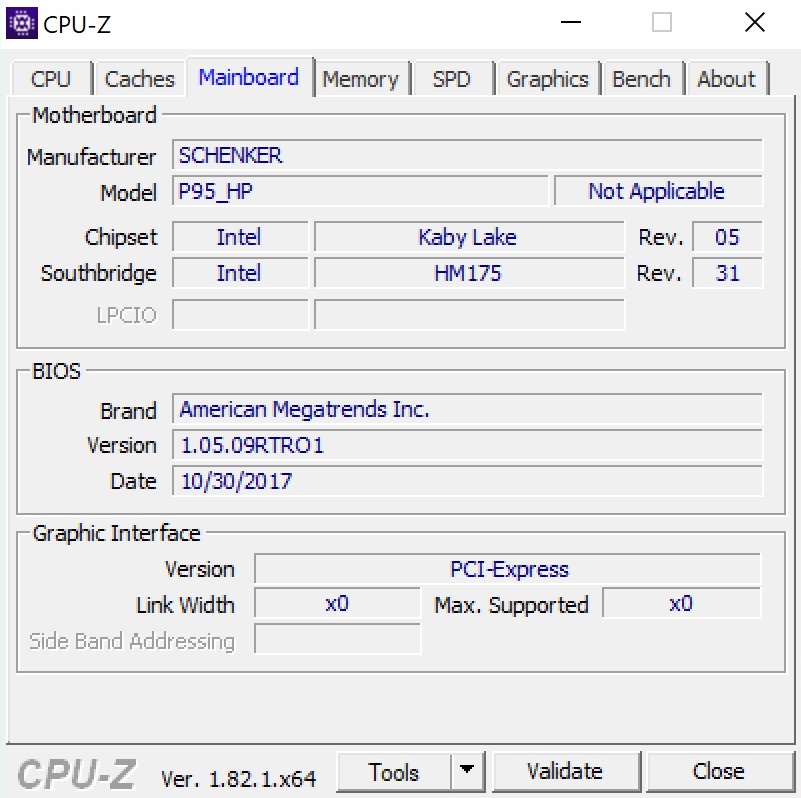The image size is (801, 798).
Task: Click the Not Applicable model revision field
Action: pos(658,191)
